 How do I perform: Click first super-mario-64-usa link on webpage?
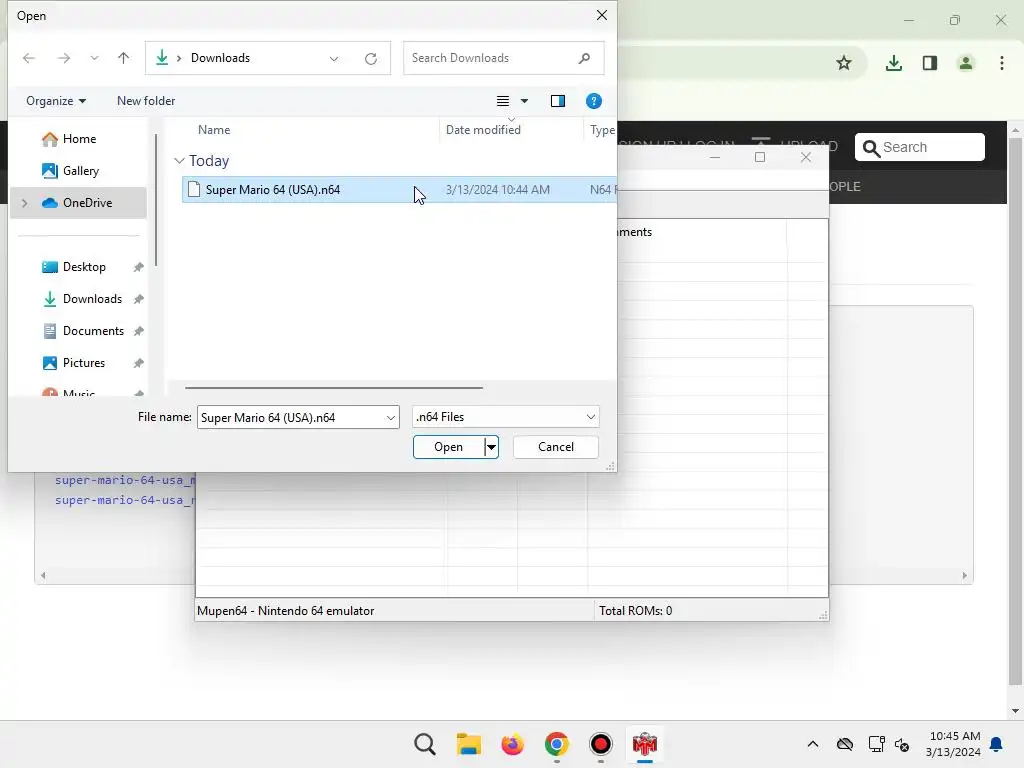(x=124, y=480)
